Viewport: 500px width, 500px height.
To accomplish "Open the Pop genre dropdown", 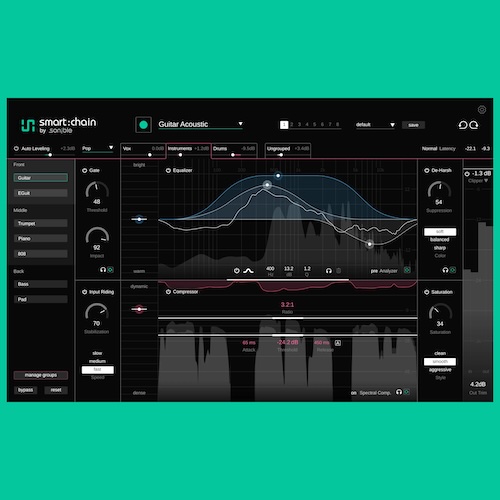I will point(97,148).
